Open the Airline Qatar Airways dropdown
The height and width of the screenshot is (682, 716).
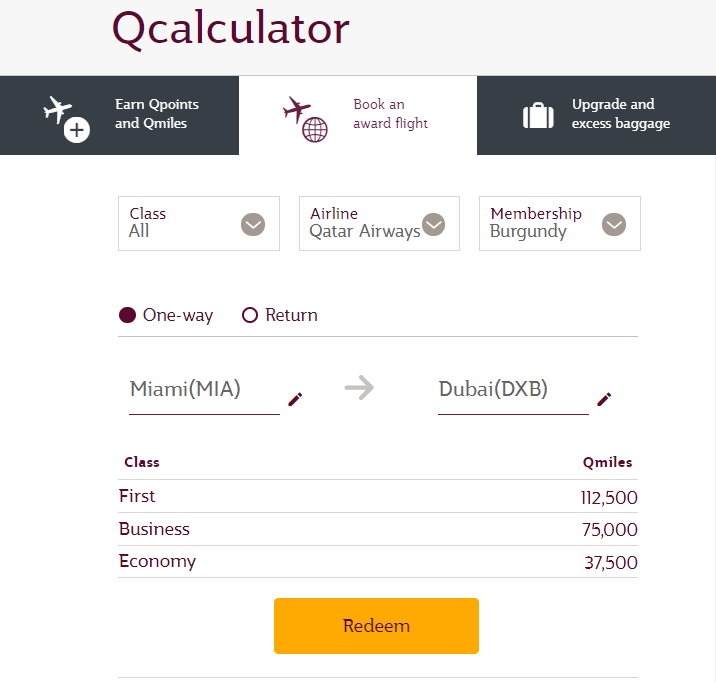[379, 224]
